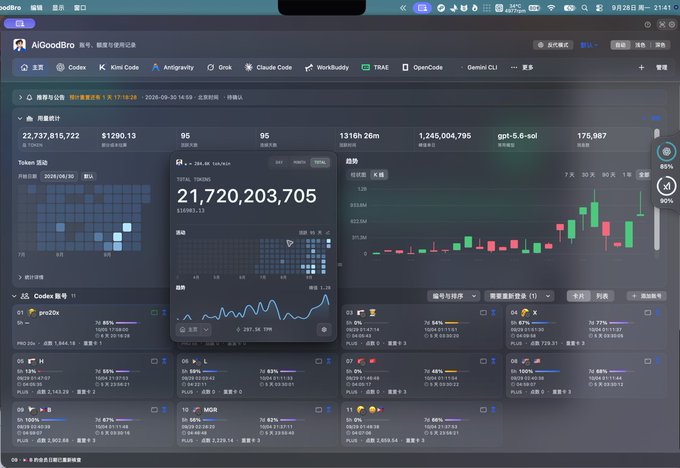The height and width of the screenshot is (468, 680).
Task: Set trend range to 全部
Action: pos(644,174)
